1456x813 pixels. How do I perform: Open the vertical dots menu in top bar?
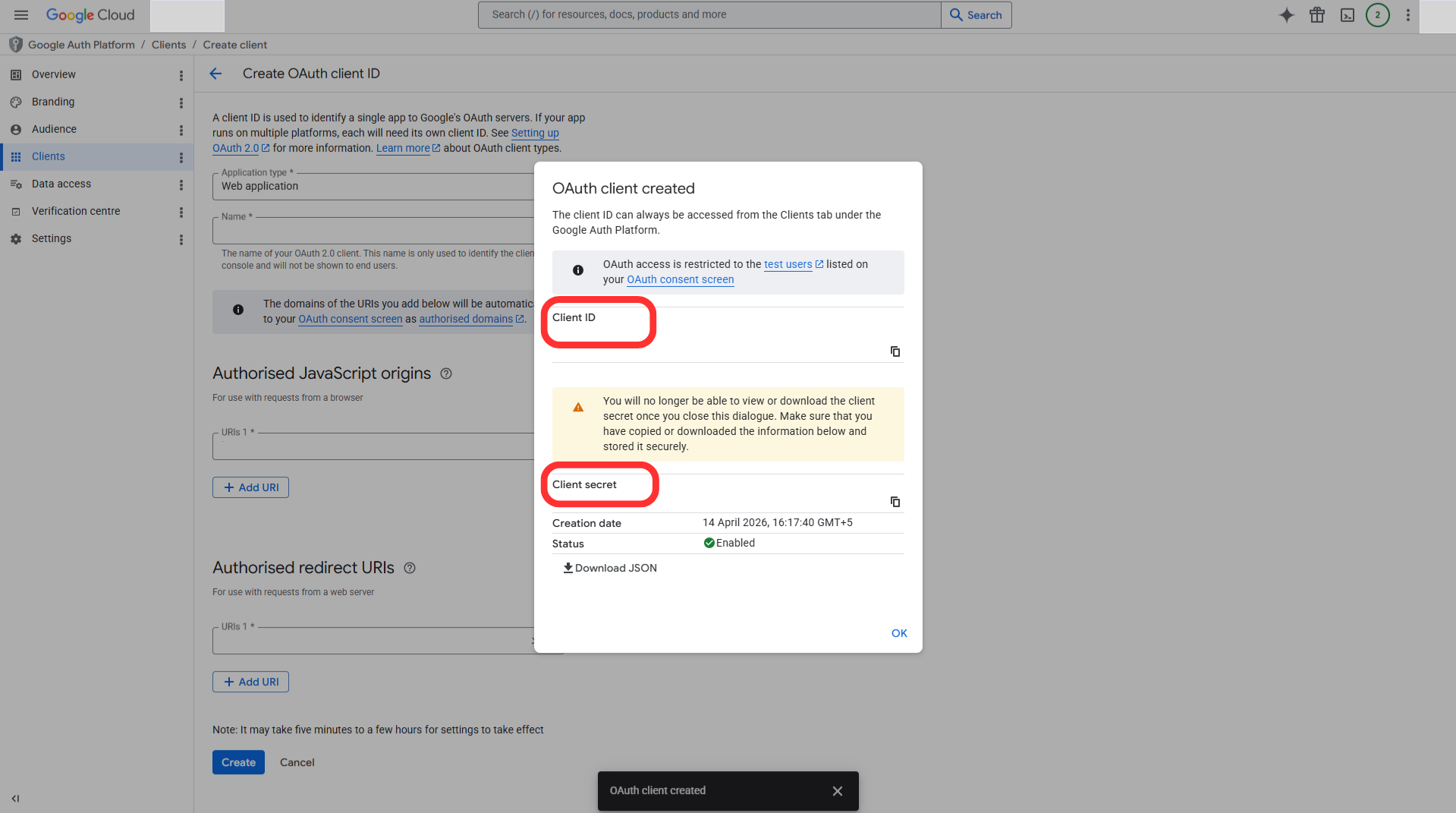[1408, 15]
